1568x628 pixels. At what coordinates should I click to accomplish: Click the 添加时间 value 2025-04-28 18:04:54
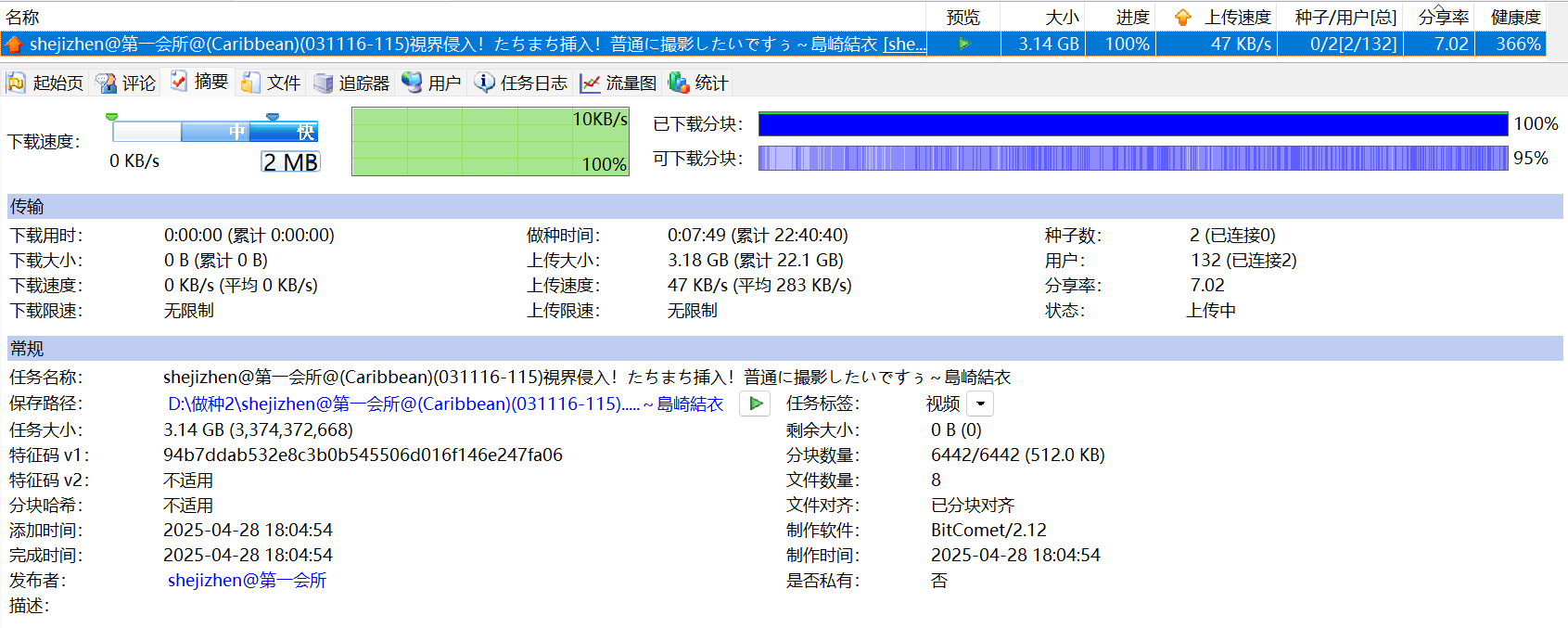248,530
